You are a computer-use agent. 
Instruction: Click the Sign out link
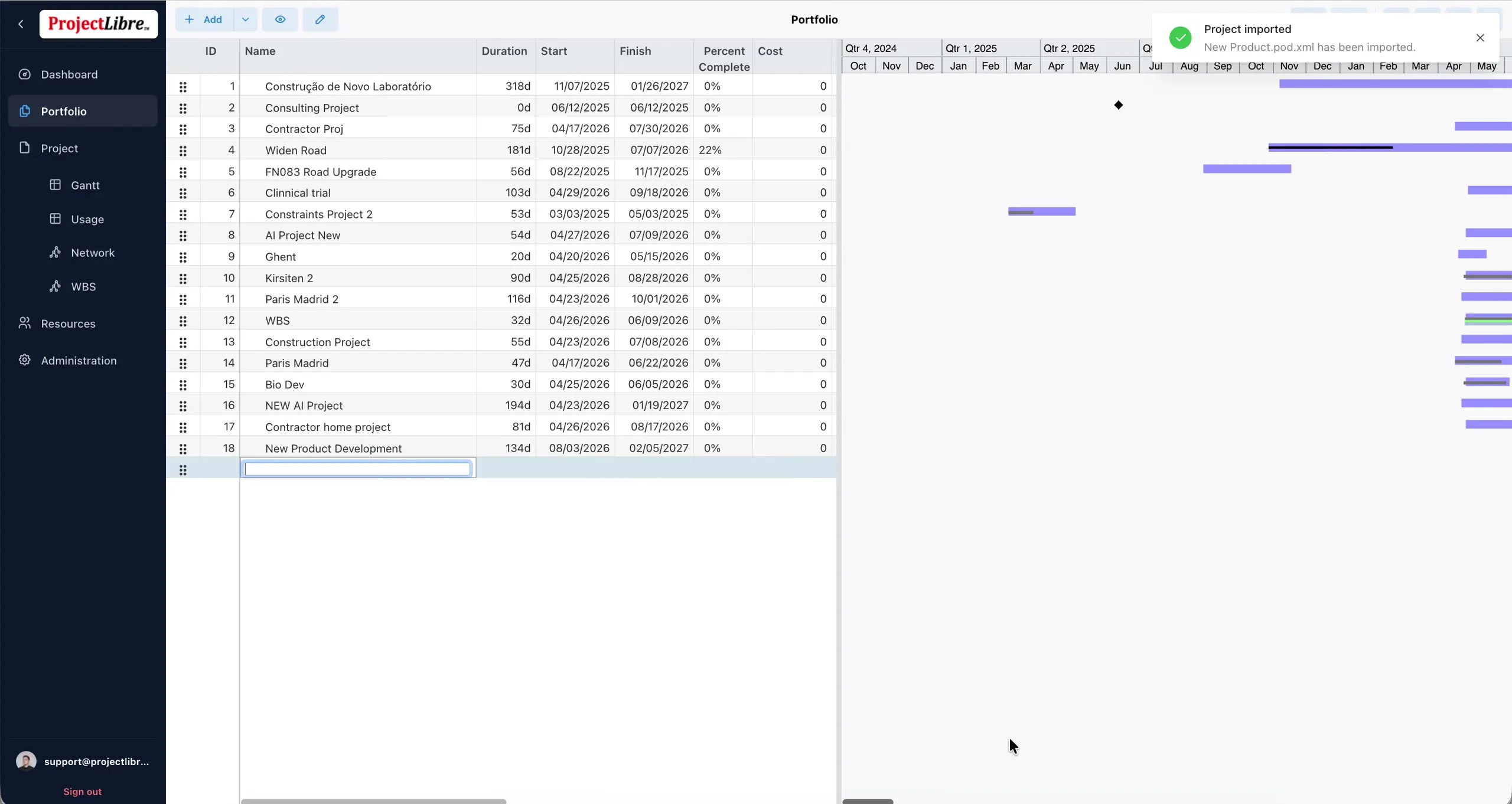(83, 792)
